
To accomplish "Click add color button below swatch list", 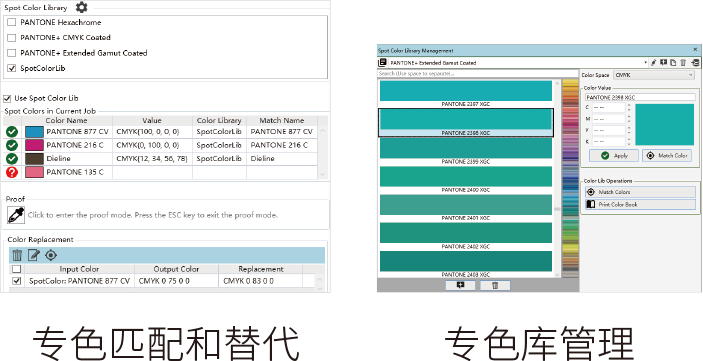I will [460, 285].
